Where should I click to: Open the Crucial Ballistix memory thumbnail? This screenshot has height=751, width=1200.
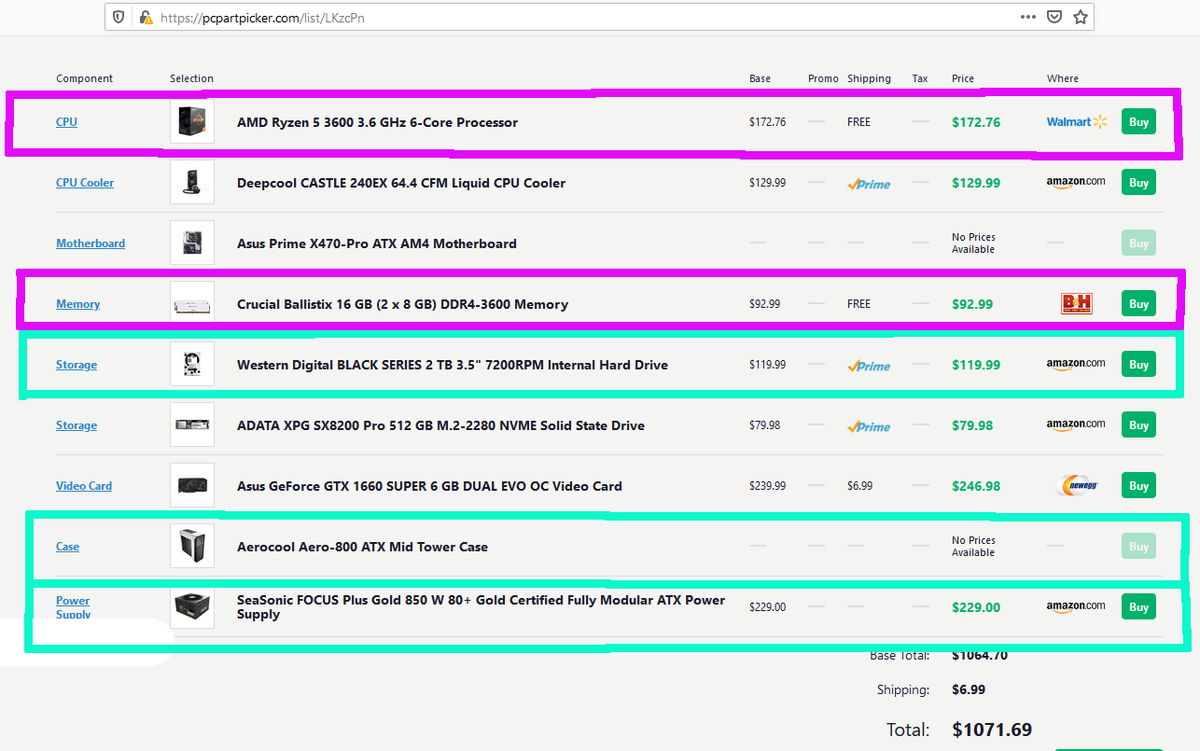[192, 304]
